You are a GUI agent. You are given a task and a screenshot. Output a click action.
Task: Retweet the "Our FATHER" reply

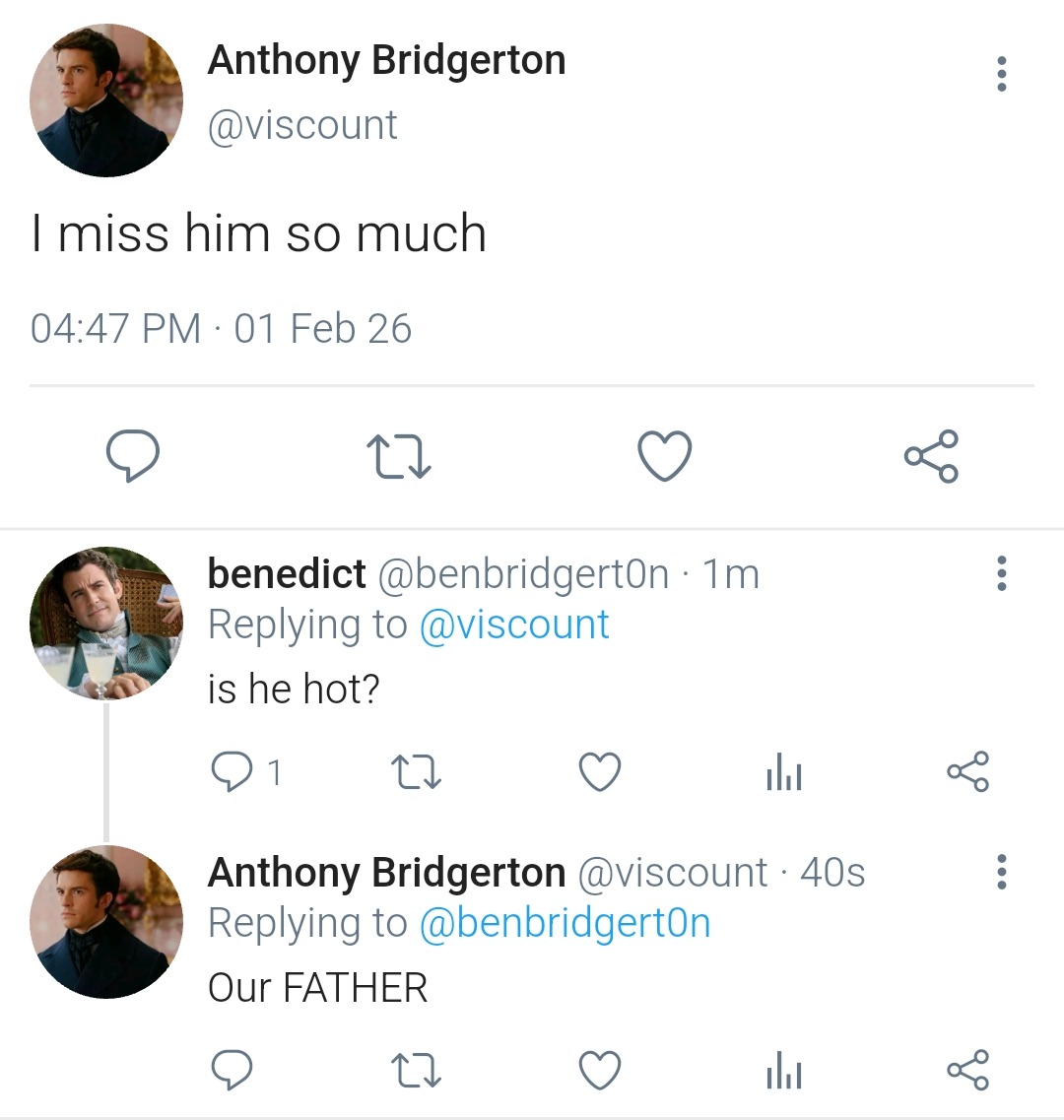coord(416,1071)
